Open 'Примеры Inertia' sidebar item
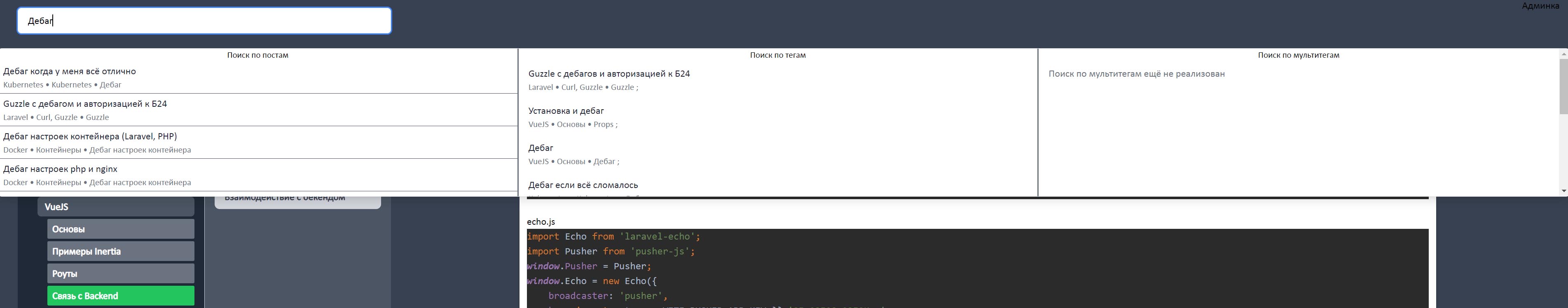Viewport: 1568px width, 308px height. (x=121, y=252)
